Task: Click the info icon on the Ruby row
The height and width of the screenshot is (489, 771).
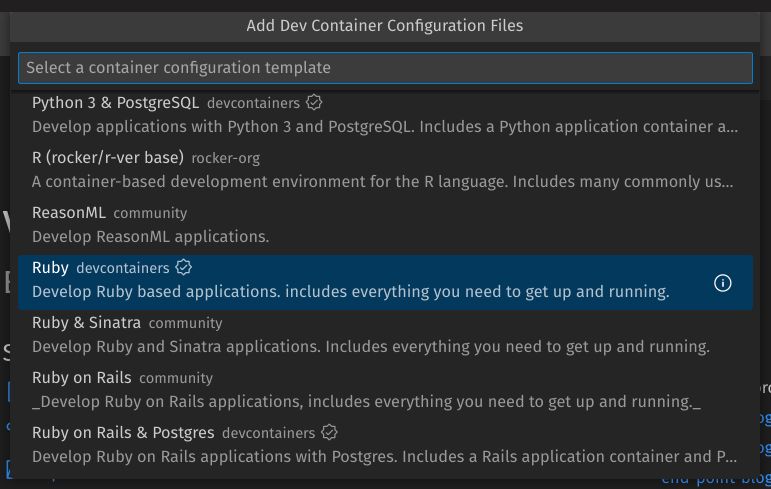Action: click(x=723, y=283)
